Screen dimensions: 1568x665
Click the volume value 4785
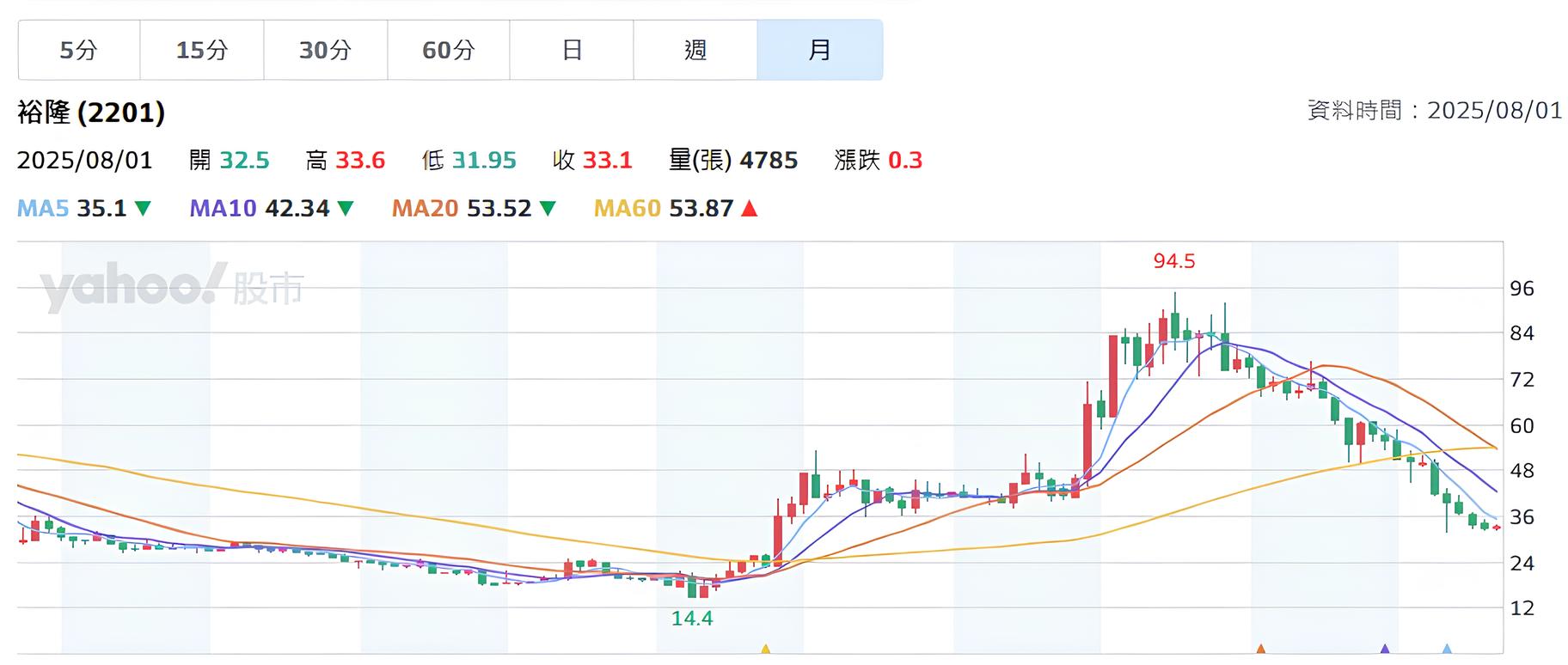[769, 161]
